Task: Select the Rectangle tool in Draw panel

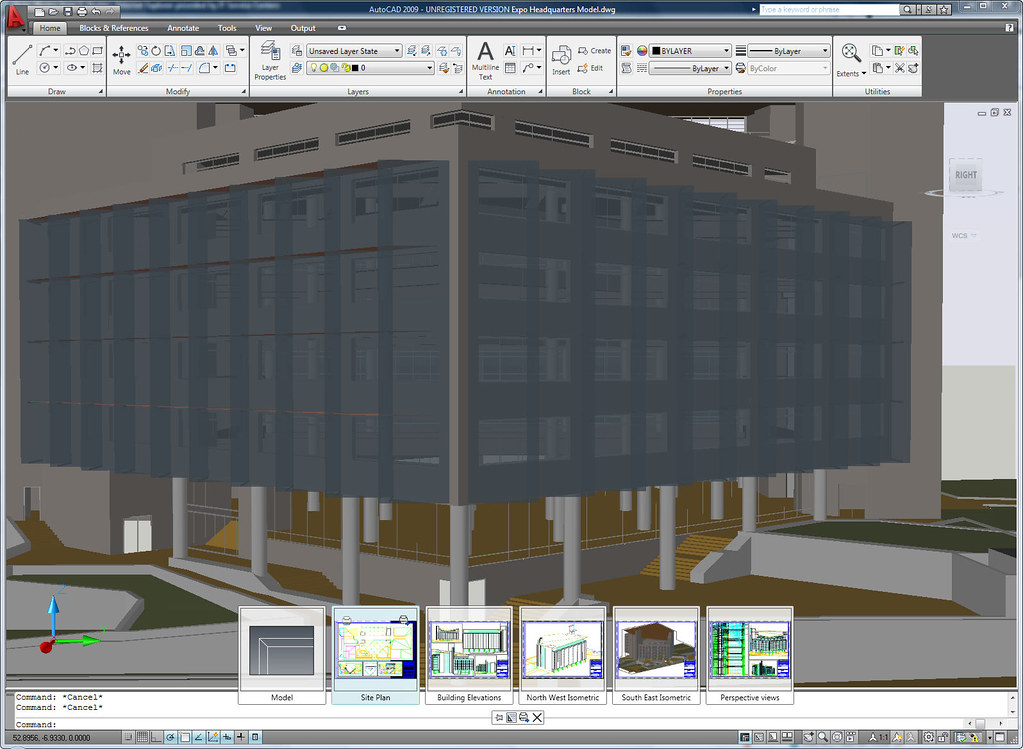Action: pyautogui.click(x=97, y=51)
